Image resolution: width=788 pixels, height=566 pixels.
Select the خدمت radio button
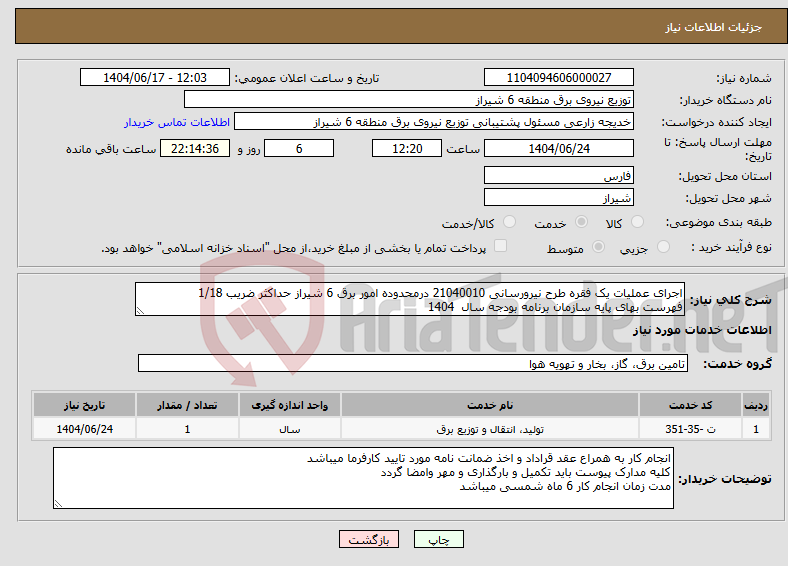(581, 222)
